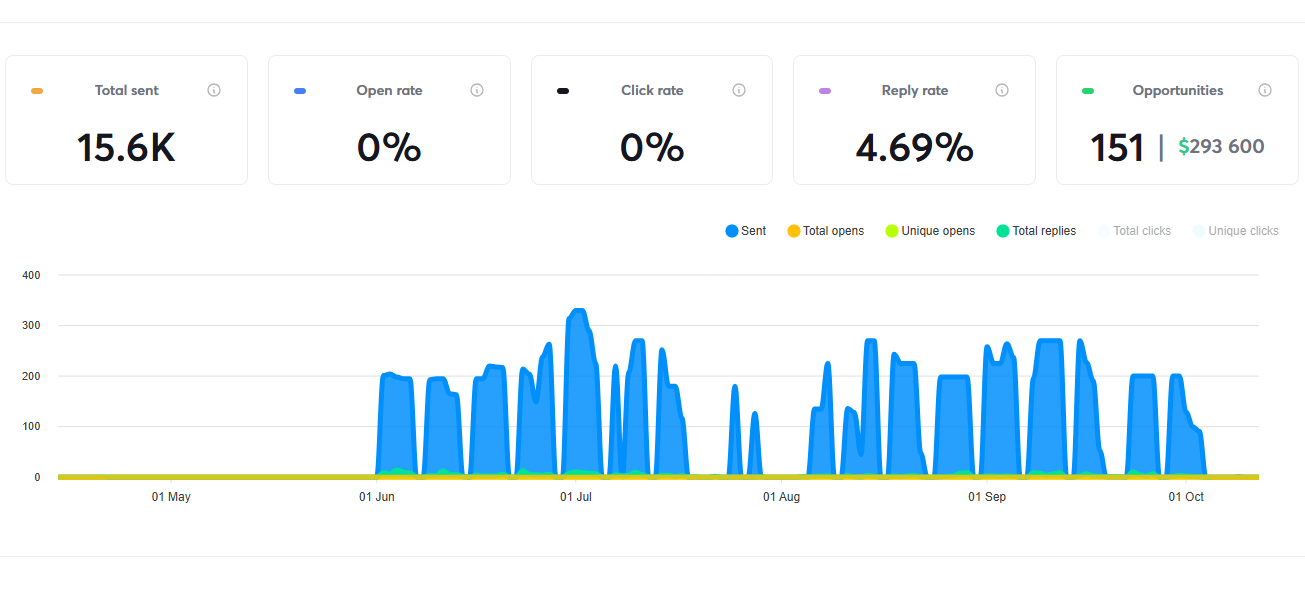Click the green Opportunities color marker
The height and width of the screenshot is (610, 1305).
click(1088, 91)
